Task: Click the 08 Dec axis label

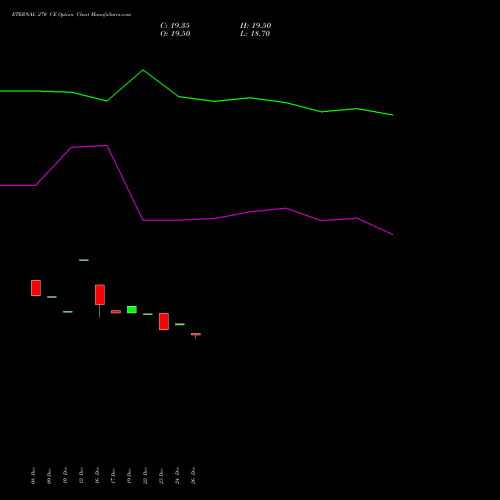Action: tap(33, 476)
